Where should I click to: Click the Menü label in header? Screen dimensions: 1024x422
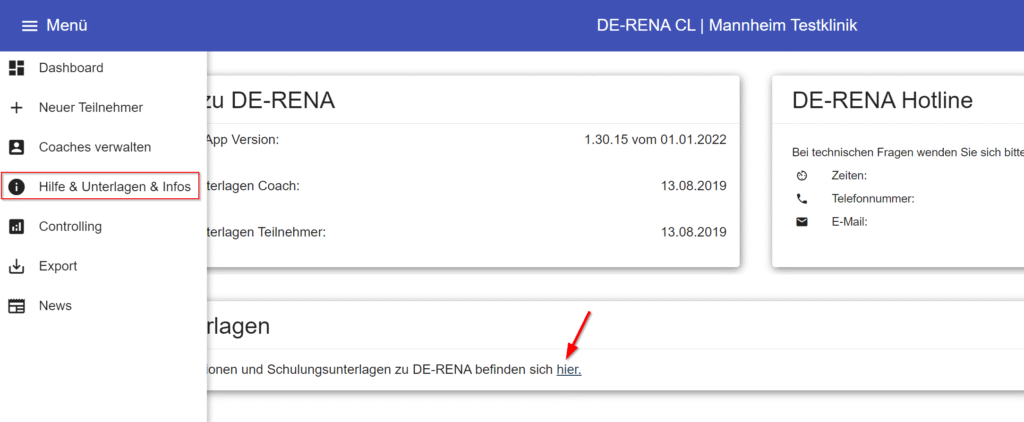(x=67, y=26)
